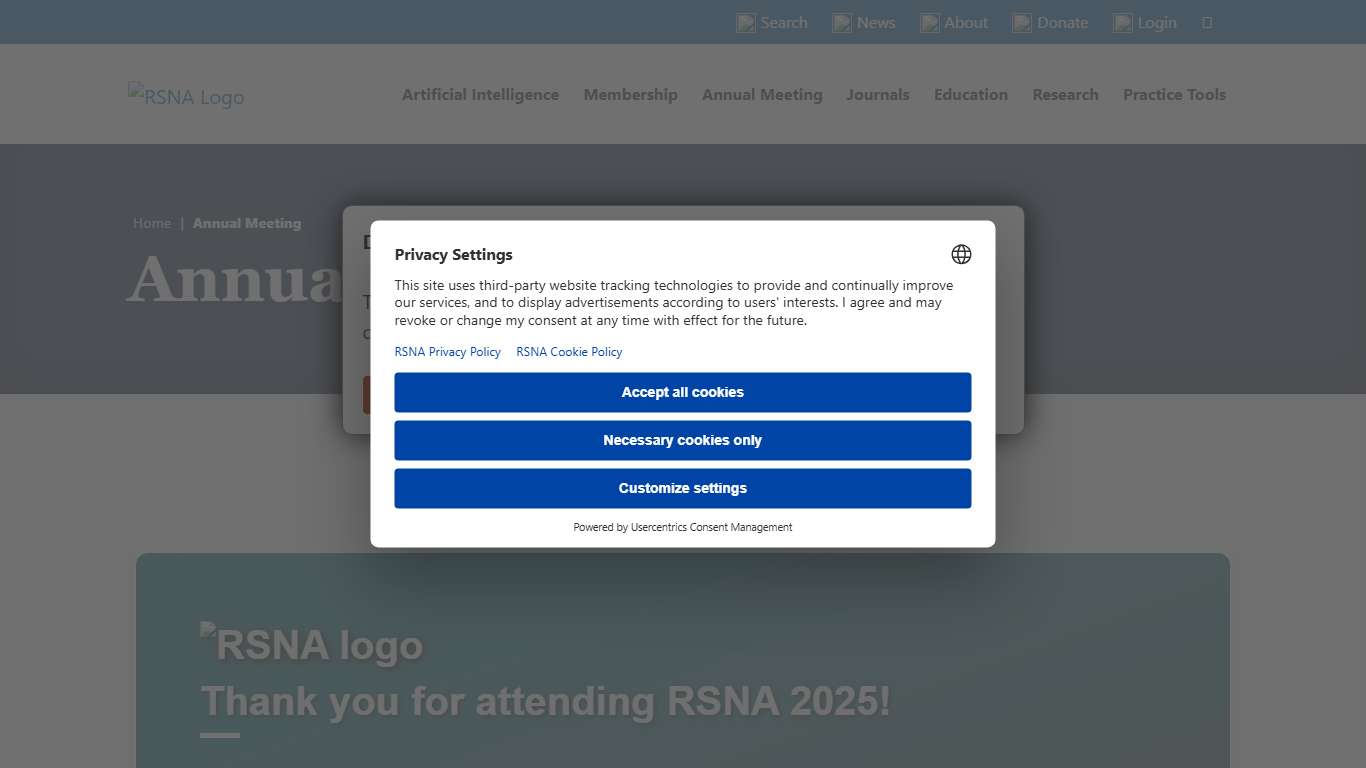The width and height of the screenshot is (1366, 768).
Task: Accept all cookies
Action: coord(682,392)
